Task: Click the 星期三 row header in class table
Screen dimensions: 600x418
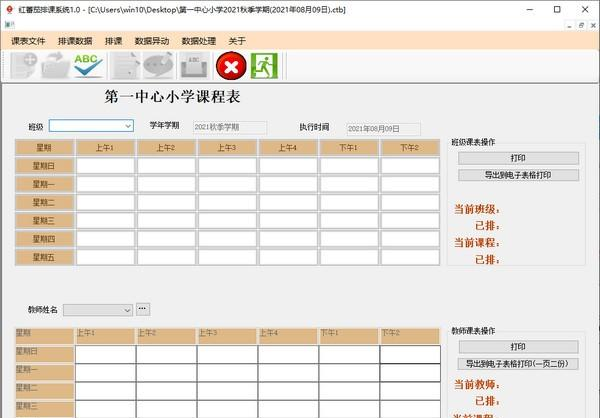Action: pos(44,220)
